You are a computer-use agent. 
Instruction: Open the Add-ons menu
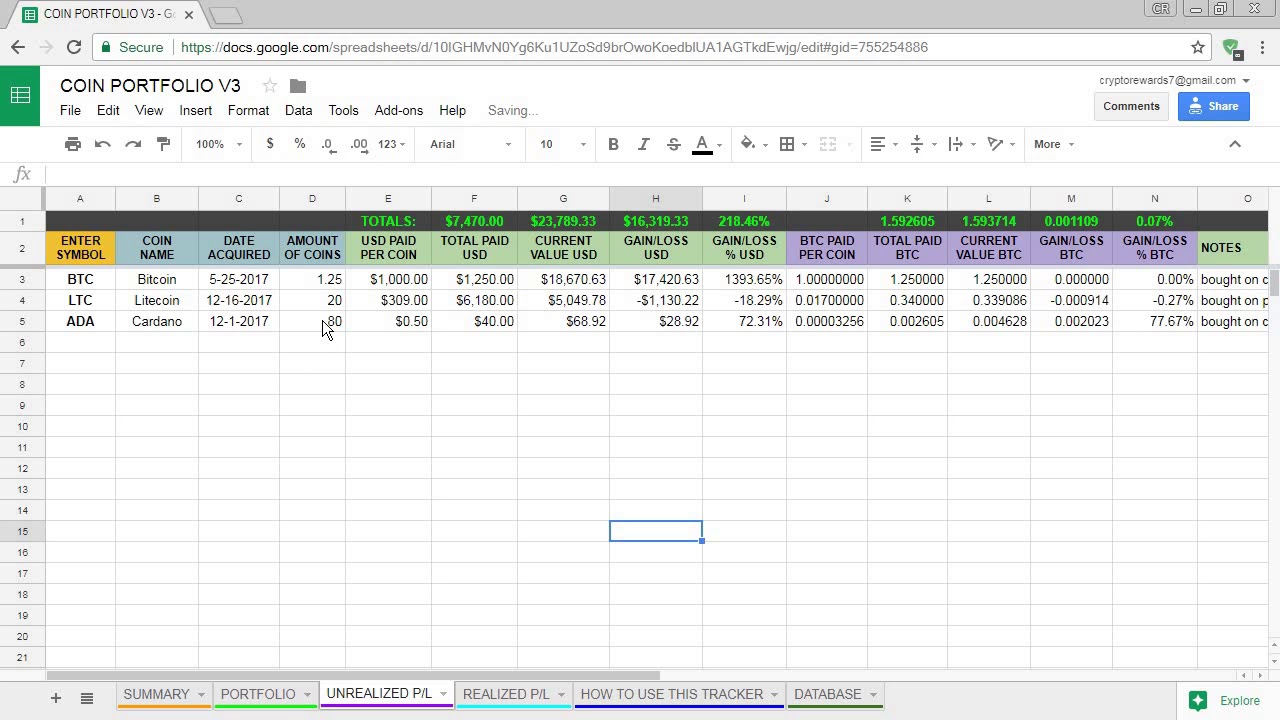point(398,110)
